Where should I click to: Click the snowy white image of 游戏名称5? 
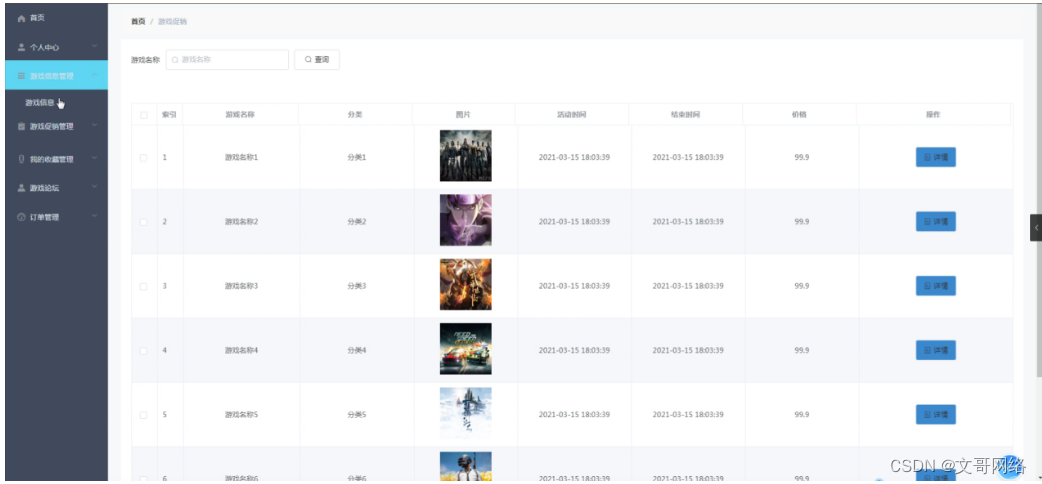click(465, 413)
